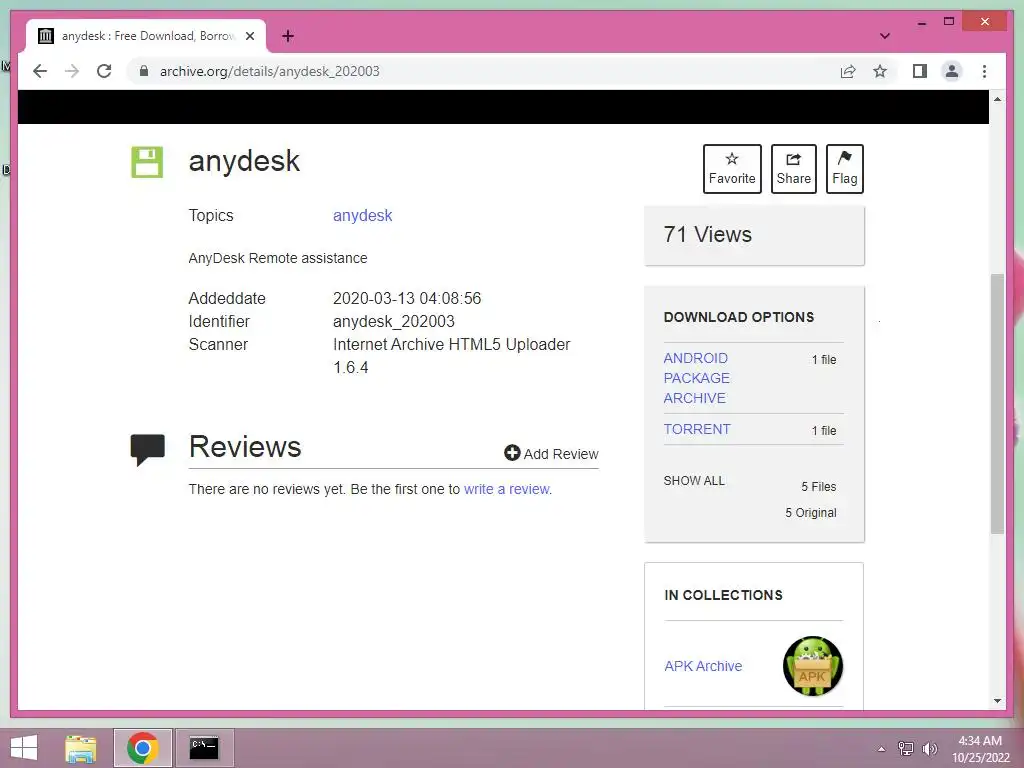Maximize the Chrome window
This screenshot has height=768, width=1024.
click(949, 22)
